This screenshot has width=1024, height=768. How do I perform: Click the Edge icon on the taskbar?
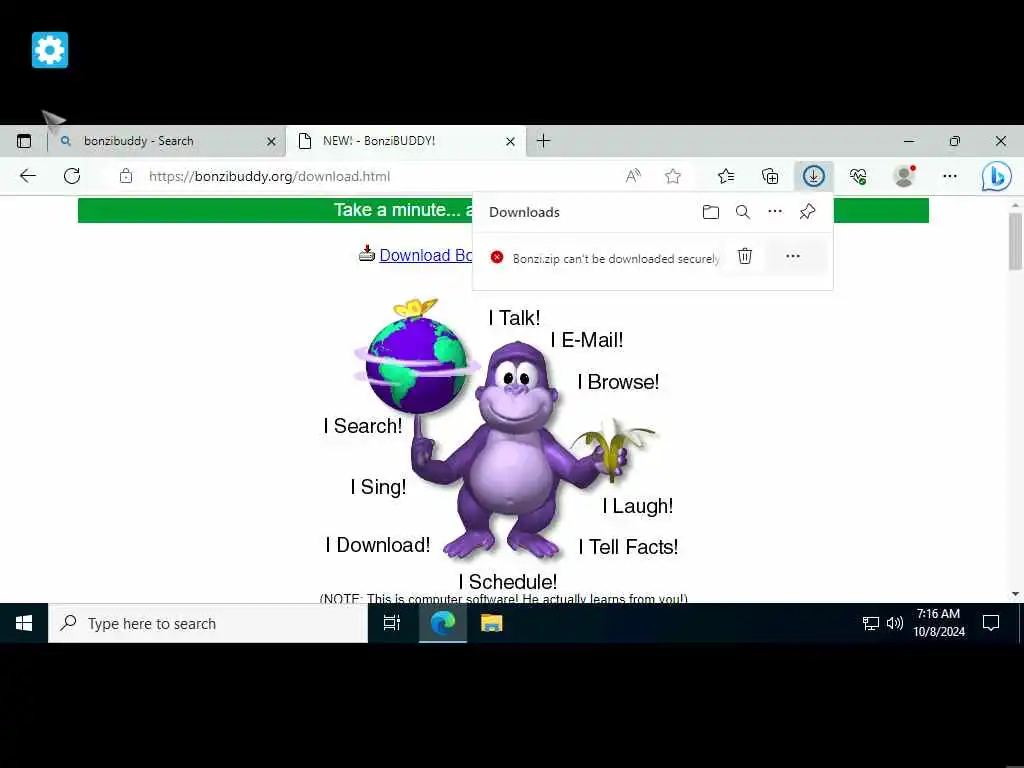(x=443, y=624)
